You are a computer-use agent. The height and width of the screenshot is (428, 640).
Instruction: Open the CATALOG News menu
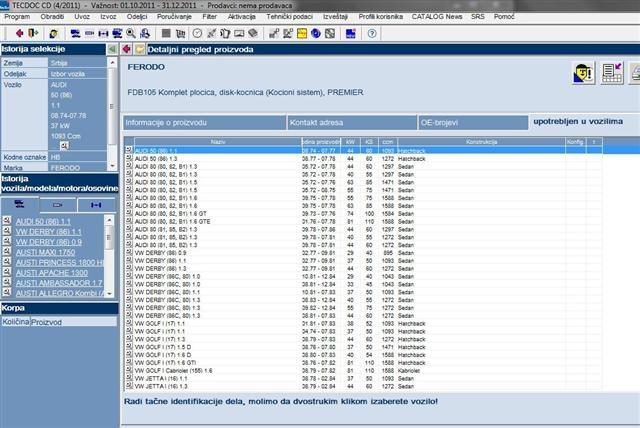click(x=437, y=17)
